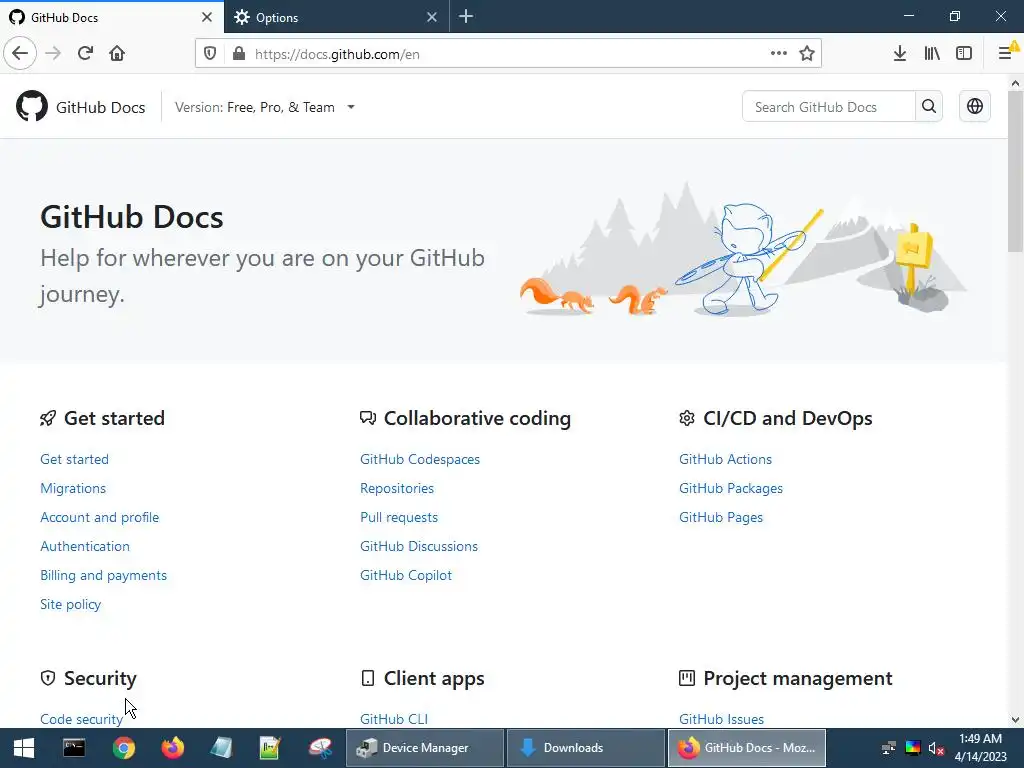The image size is (1024, 768).
Task: Open the Repositories link
Action: coord(396,488)
